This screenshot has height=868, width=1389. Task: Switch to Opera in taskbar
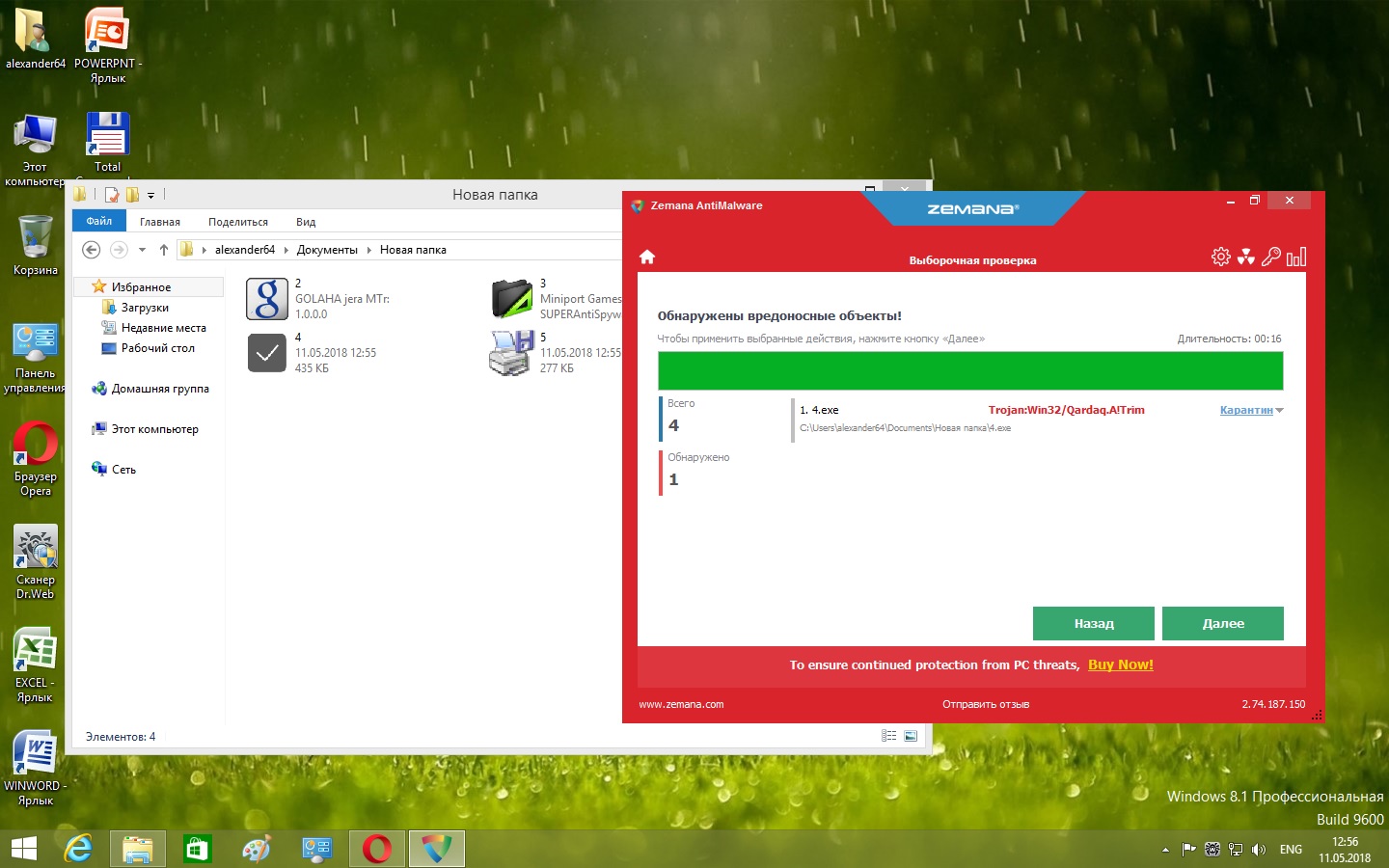tap(377, 849)
